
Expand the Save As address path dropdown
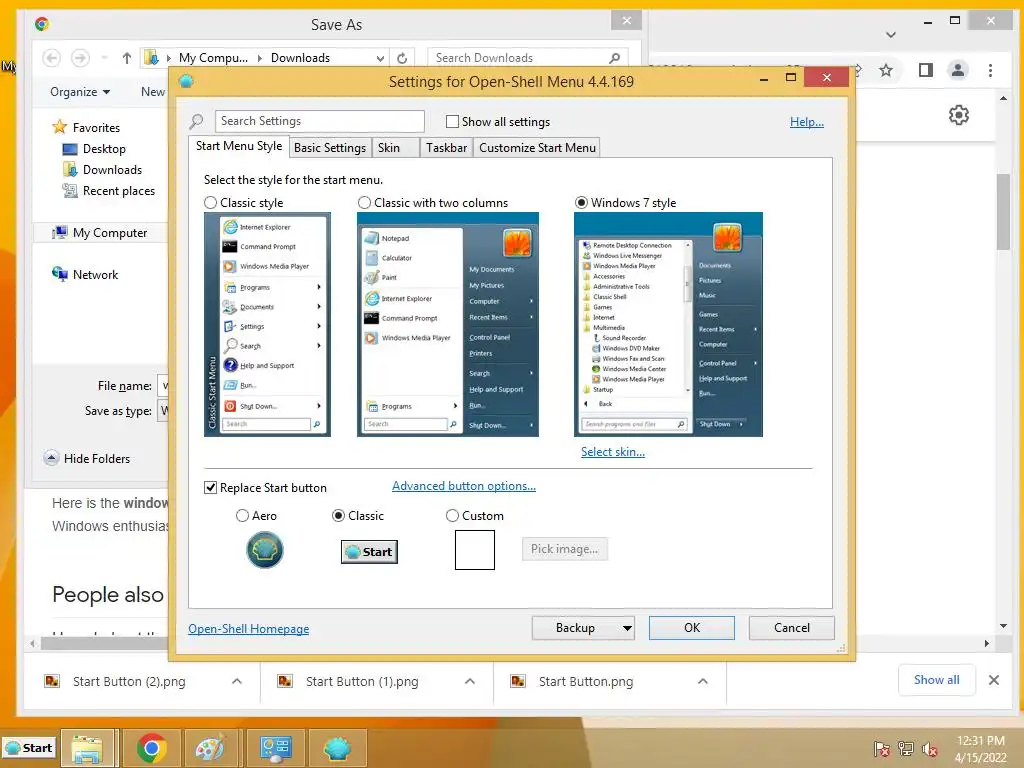click(380, 58)
